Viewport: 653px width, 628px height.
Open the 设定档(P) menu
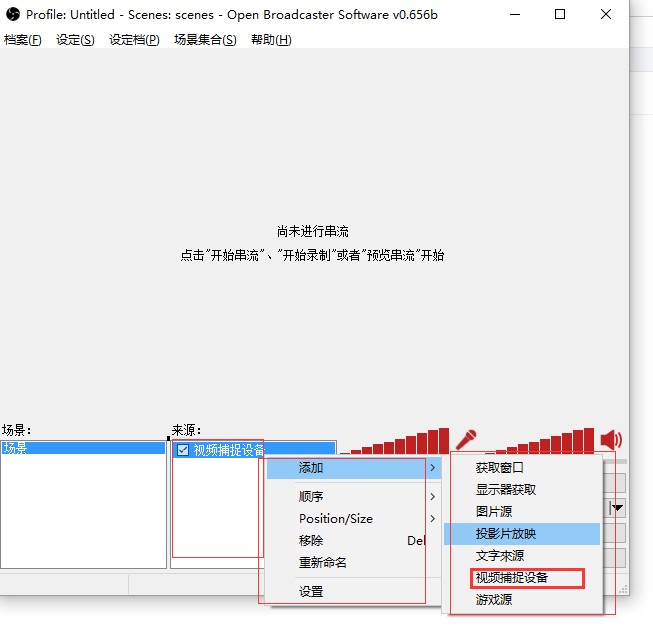(x=134, y=40)
